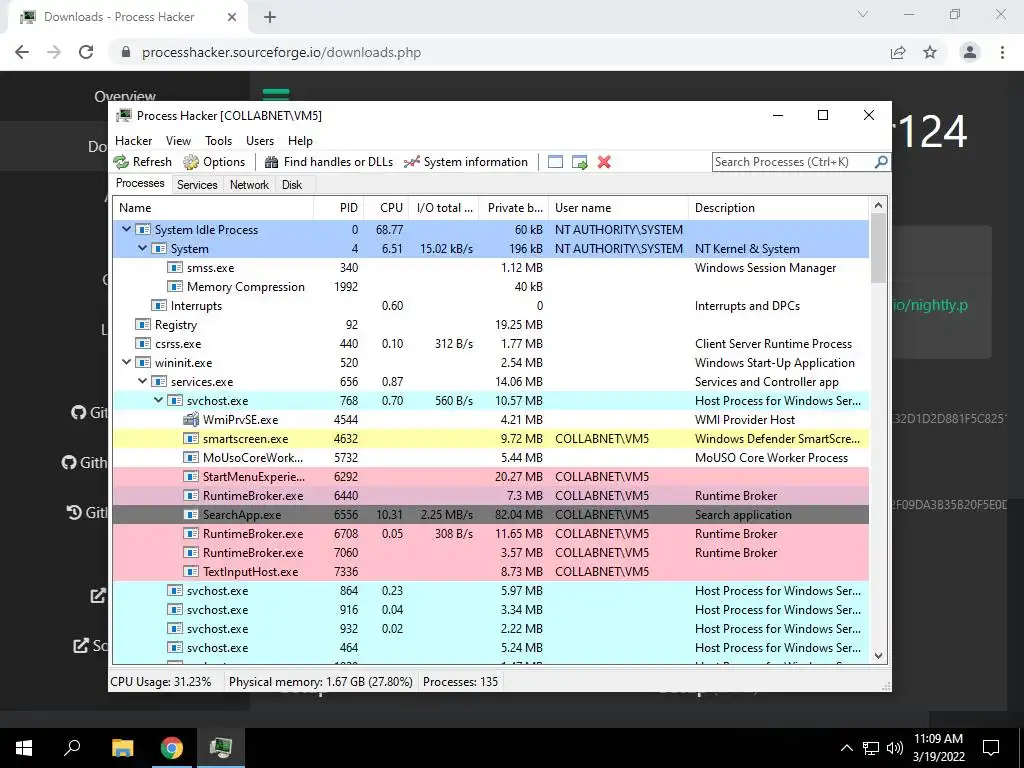Open the Users menu
Viewport: 1024px width, 768px height.
[260, 140]
